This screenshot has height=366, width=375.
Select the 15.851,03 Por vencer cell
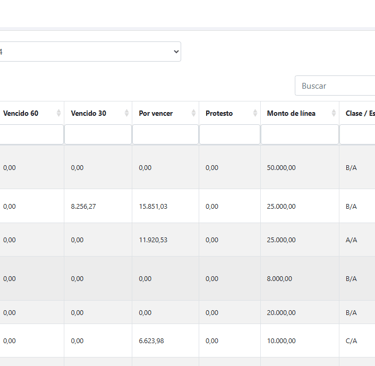[153, 207]
